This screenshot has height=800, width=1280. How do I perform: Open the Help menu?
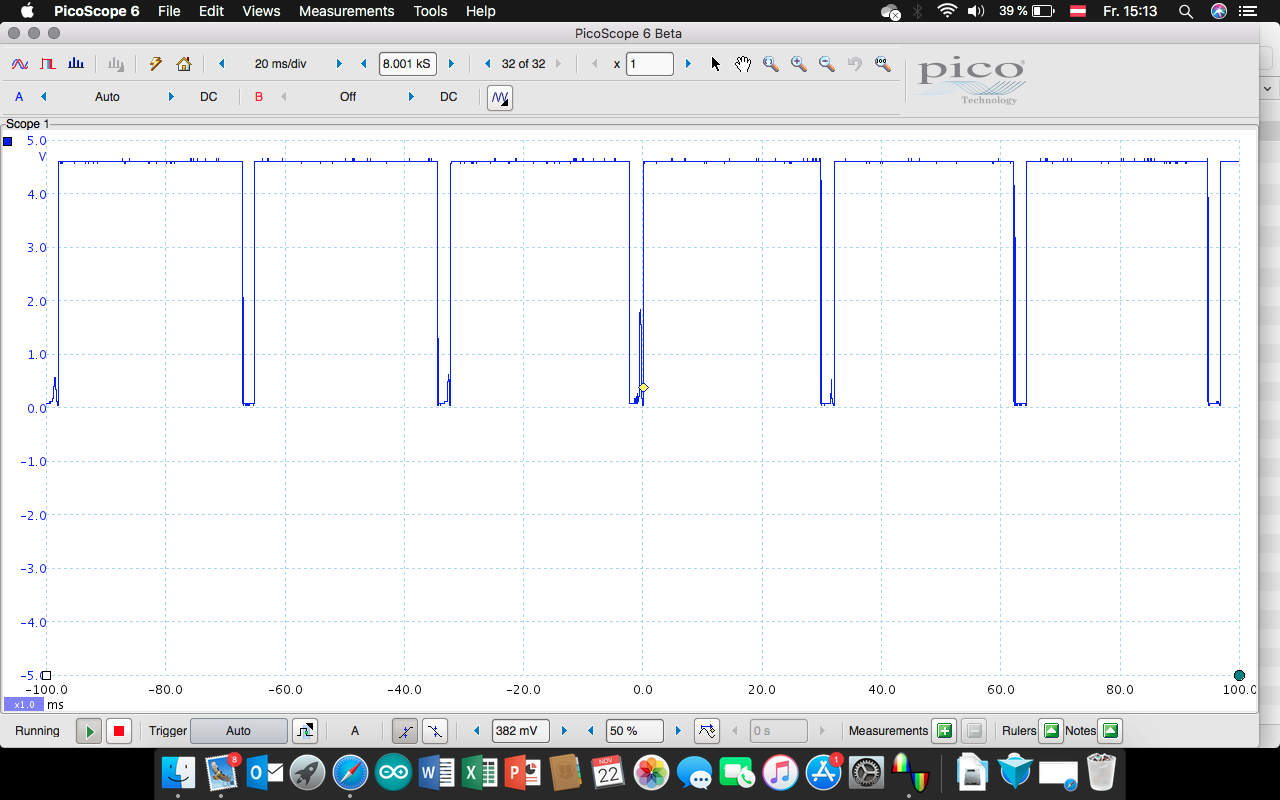(x=480, y=11)
